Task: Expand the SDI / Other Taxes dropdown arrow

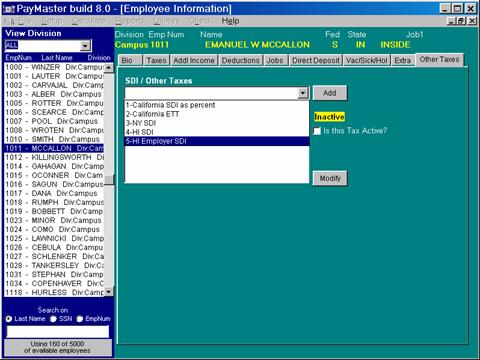Action: click(303, 93)
